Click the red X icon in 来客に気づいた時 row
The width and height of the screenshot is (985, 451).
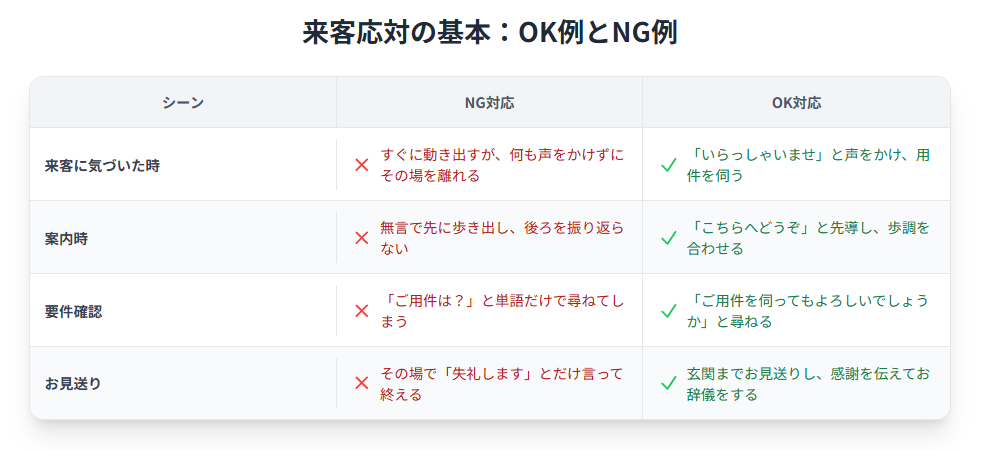[x=361, y=165]
